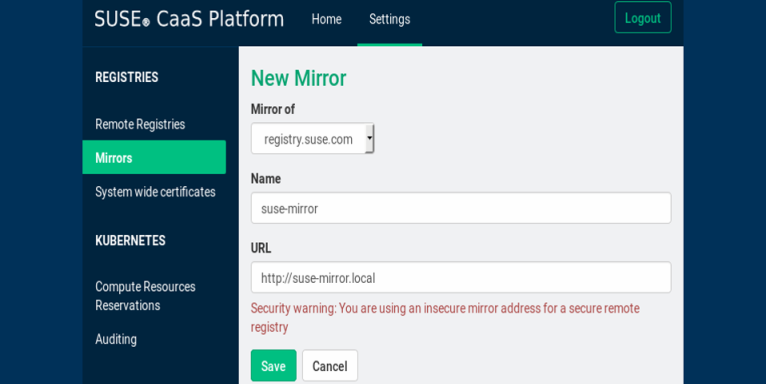Open the Auditing sidebar entry
This screenshot has width=766, height=384.
pos(116,339)
